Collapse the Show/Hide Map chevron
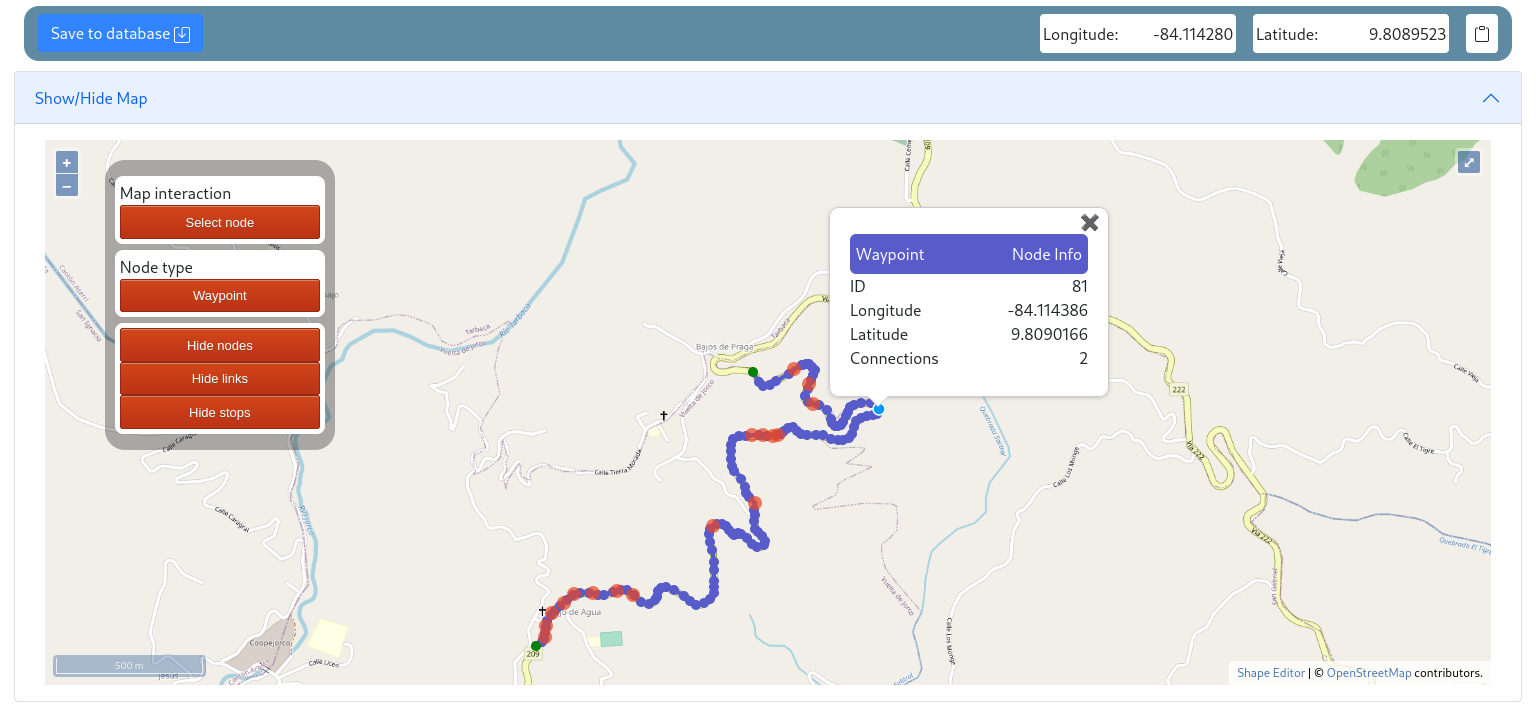Image resolution: width=1536 pixels, height=712 pixels. point(1490,98)
